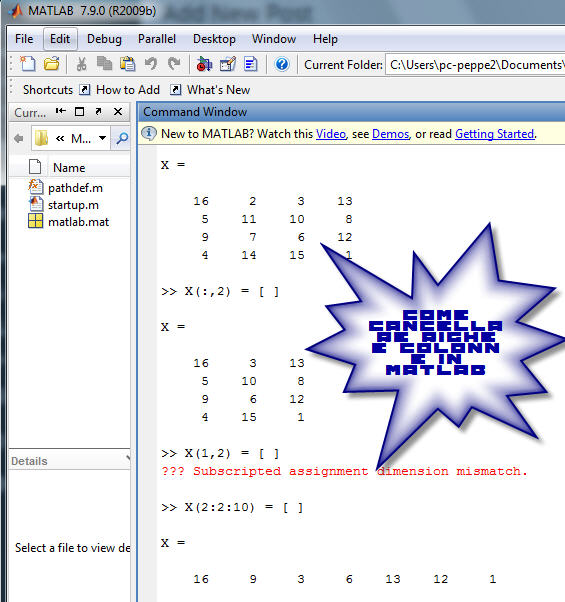
Task: Click the What's New shortcut icon
Action: coord(175,90)
